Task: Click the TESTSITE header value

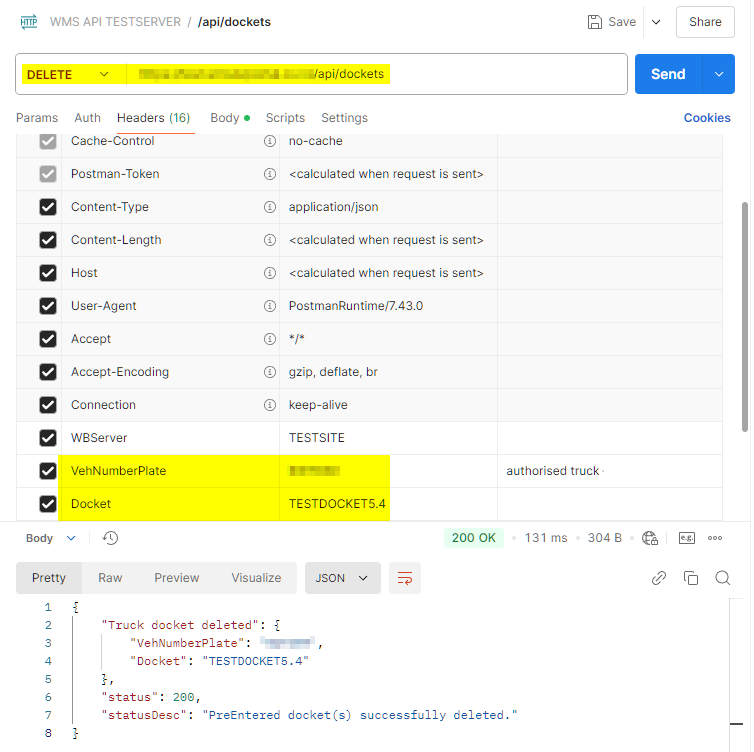Action: click(316, 438)
